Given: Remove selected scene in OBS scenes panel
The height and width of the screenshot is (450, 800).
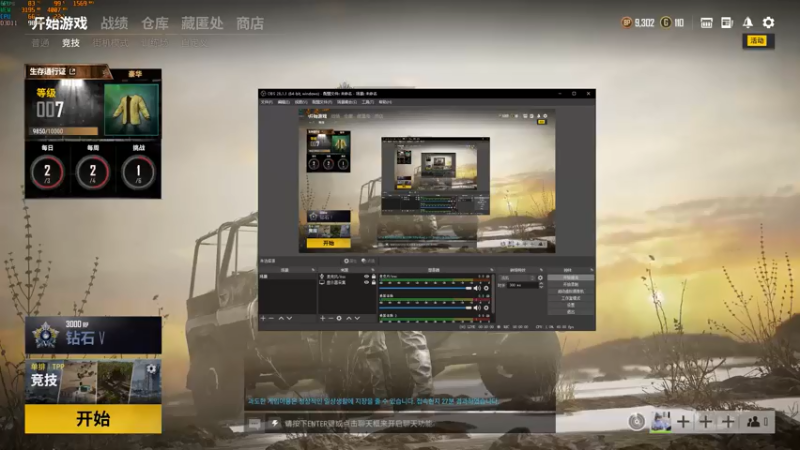Looking at the screenshot, I should pyautogui.click(x=271, y=318).
